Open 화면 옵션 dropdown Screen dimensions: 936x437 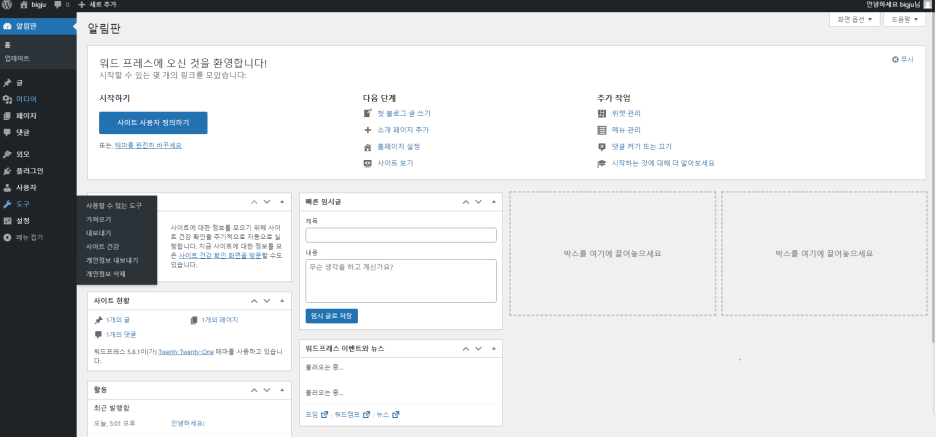tap(854, 20)
